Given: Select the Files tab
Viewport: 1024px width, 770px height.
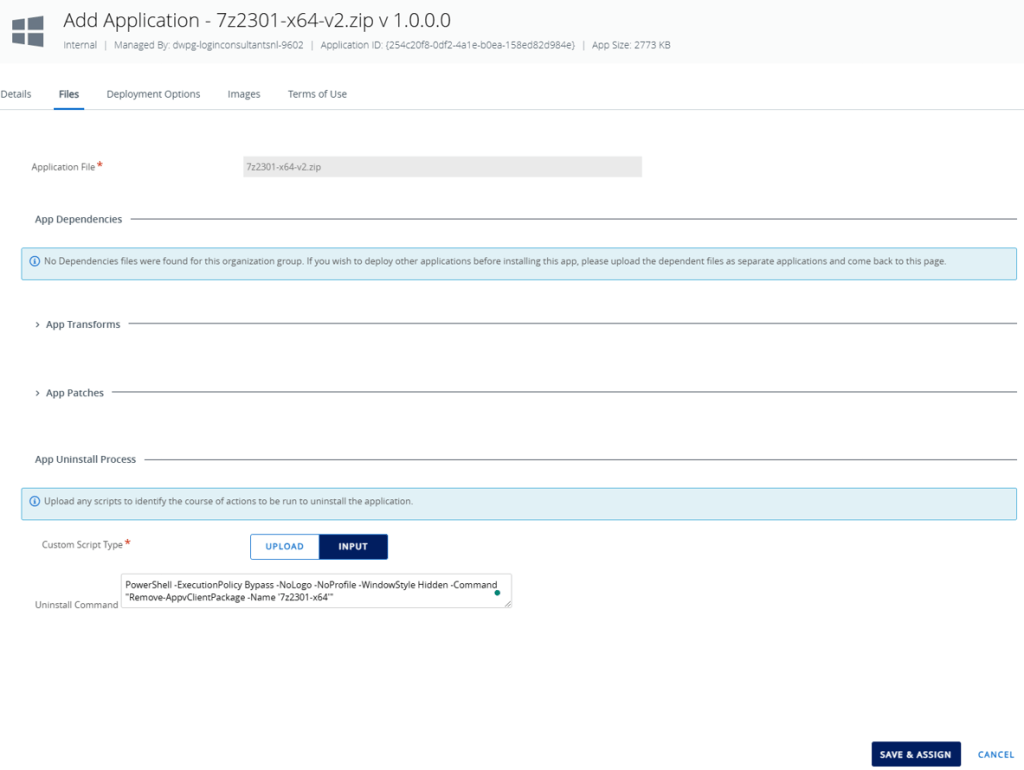Looking at the screenshot, I should 69,94.
